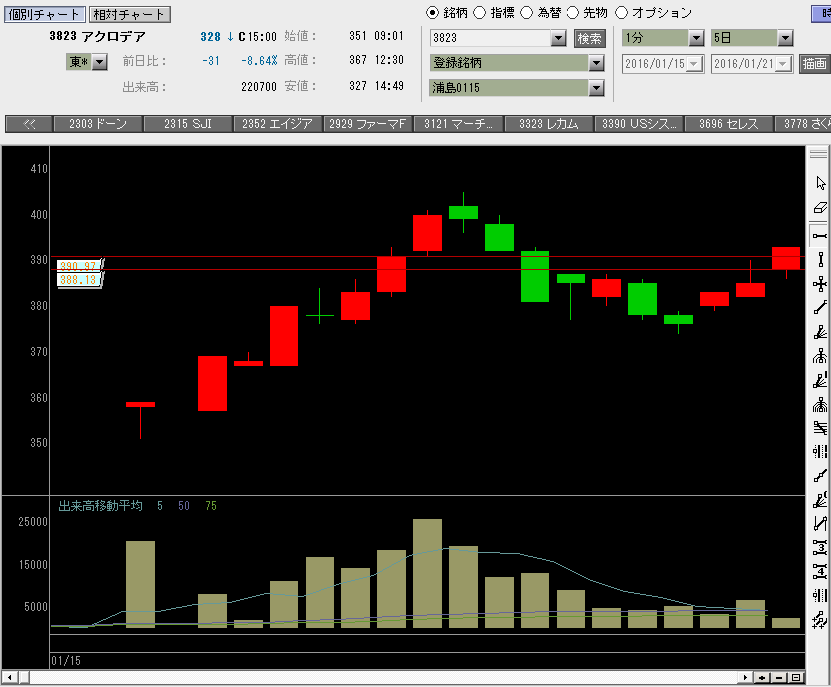Select the crosshair line tool
This screenshot has width=831, height=687.
[820, 284]
